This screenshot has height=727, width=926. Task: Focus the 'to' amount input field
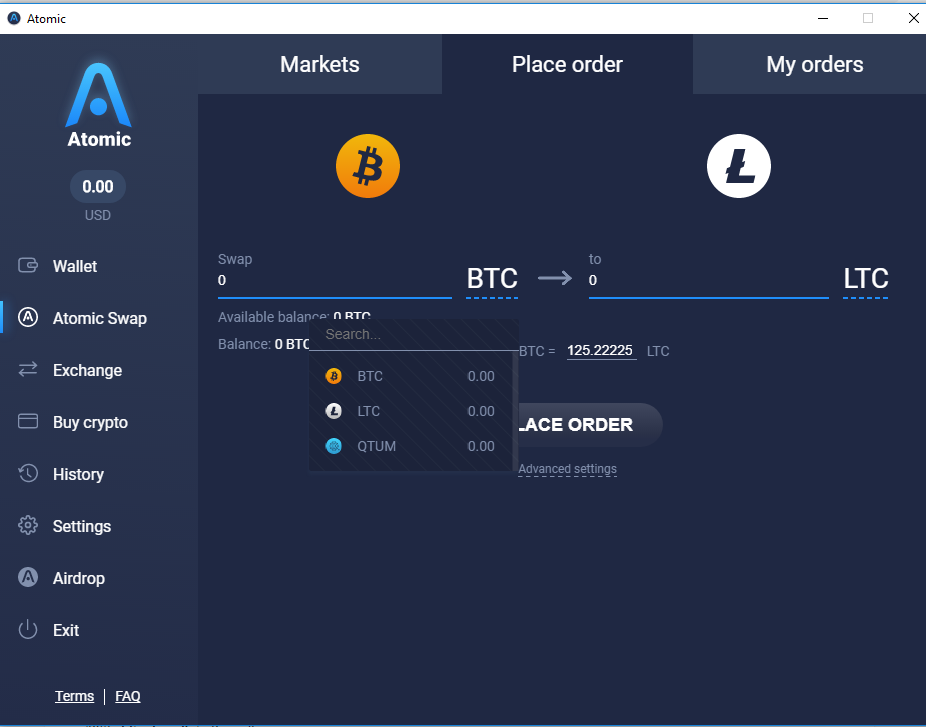709,281
